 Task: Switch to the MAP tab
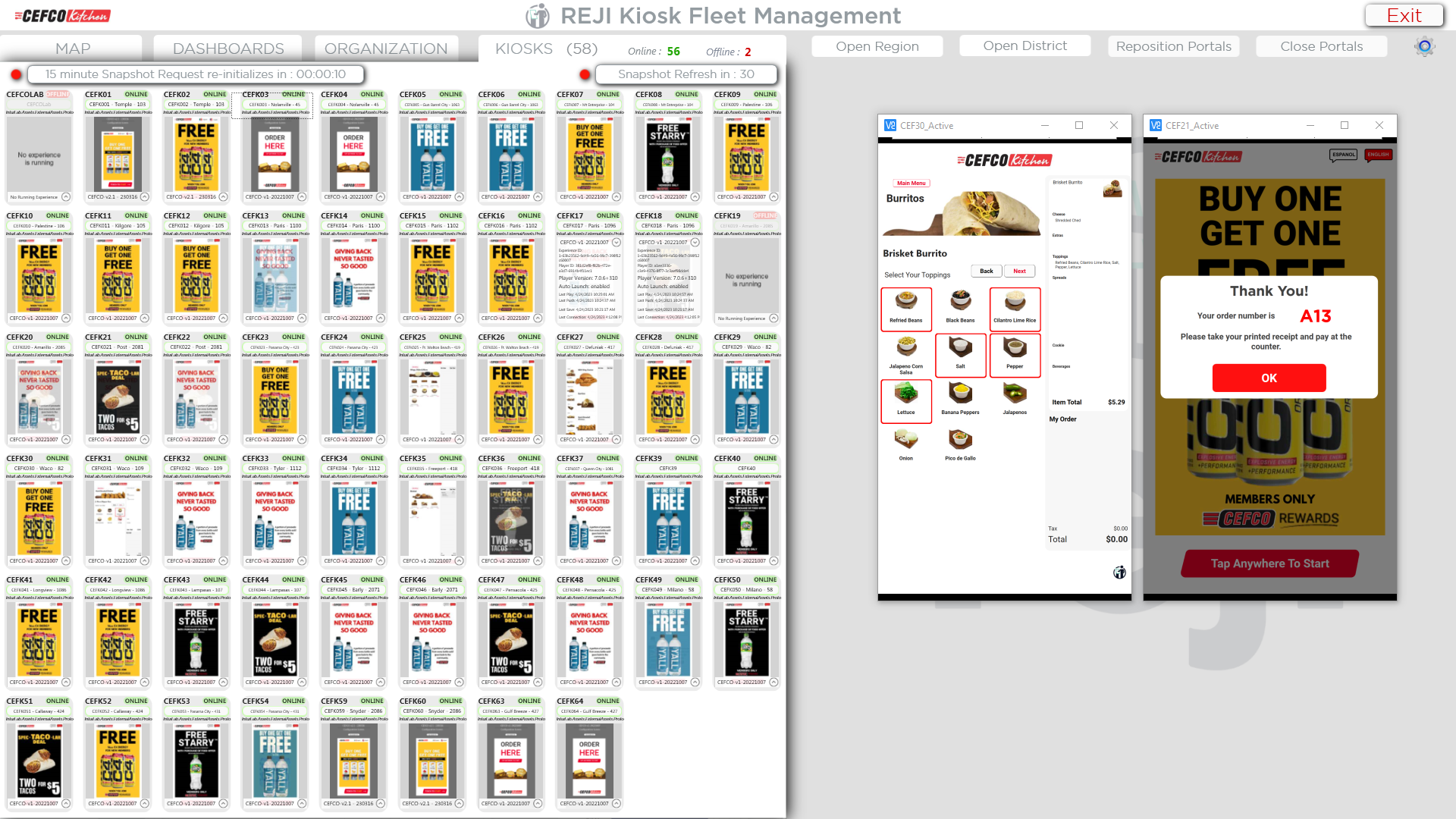click(73, 49)
